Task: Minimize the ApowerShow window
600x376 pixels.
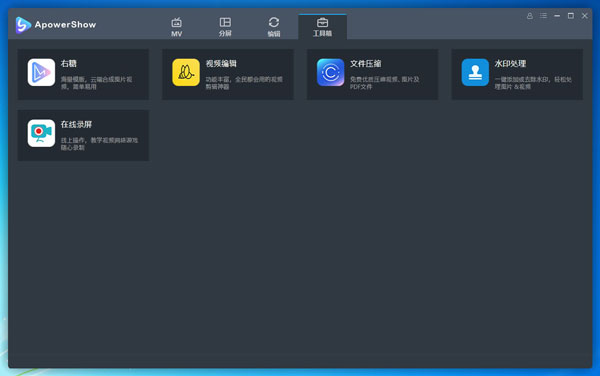Action: pos(557,16)
